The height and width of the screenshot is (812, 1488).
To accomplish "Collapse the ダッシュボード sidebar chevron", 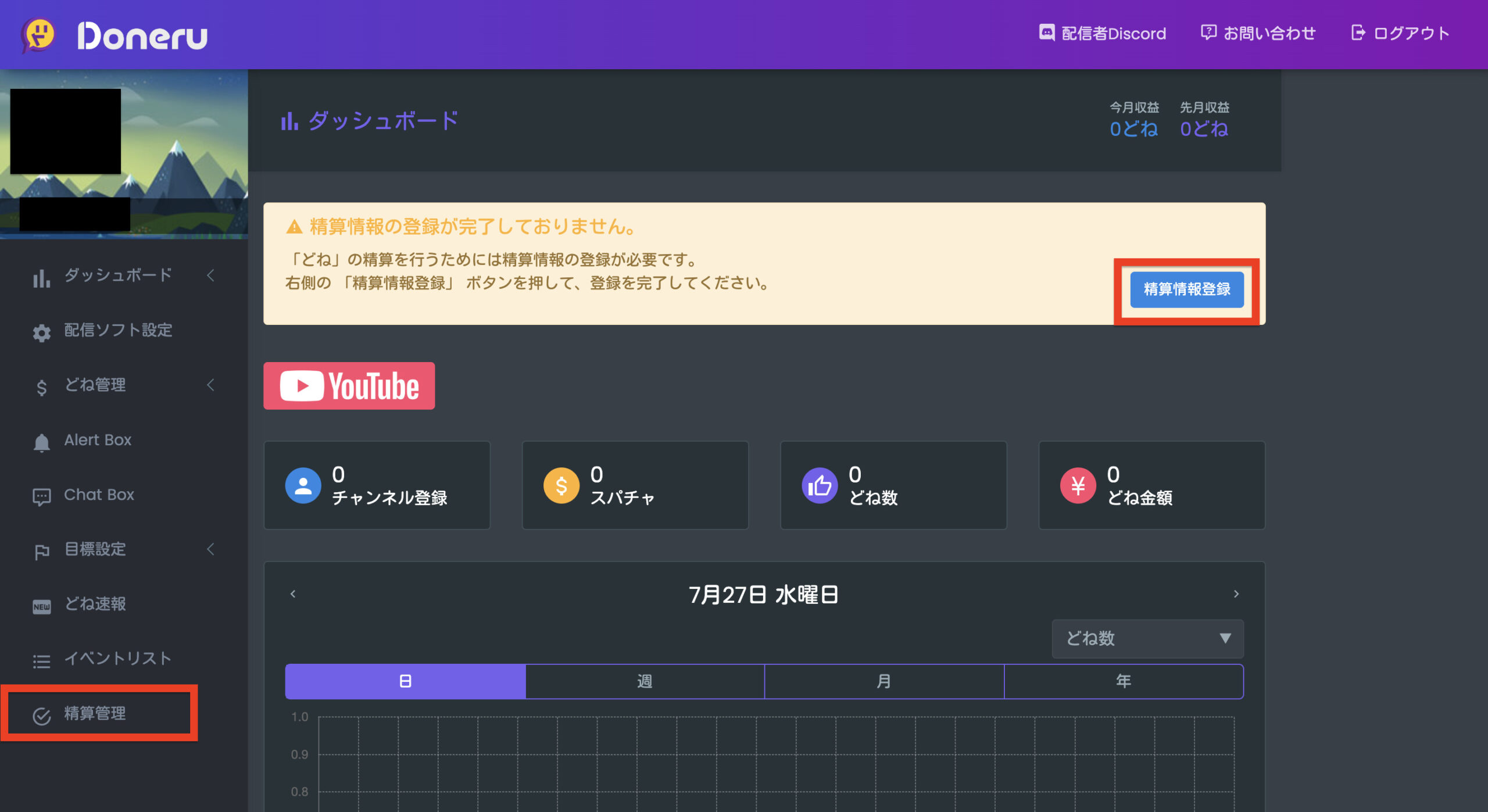I will pyautogui.click(x=211, y=276).
